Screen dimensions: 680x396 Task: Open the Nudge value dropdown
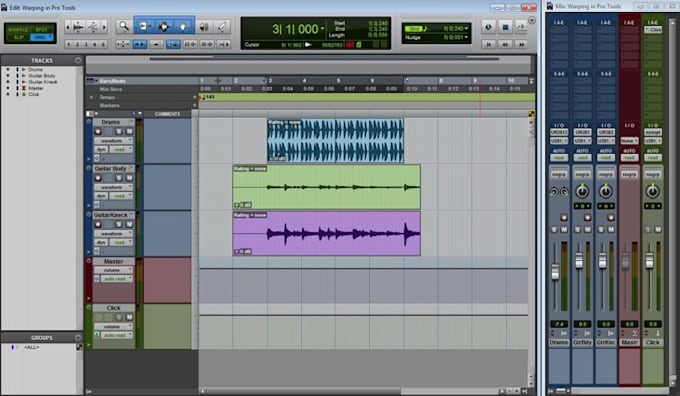[466, 38]
